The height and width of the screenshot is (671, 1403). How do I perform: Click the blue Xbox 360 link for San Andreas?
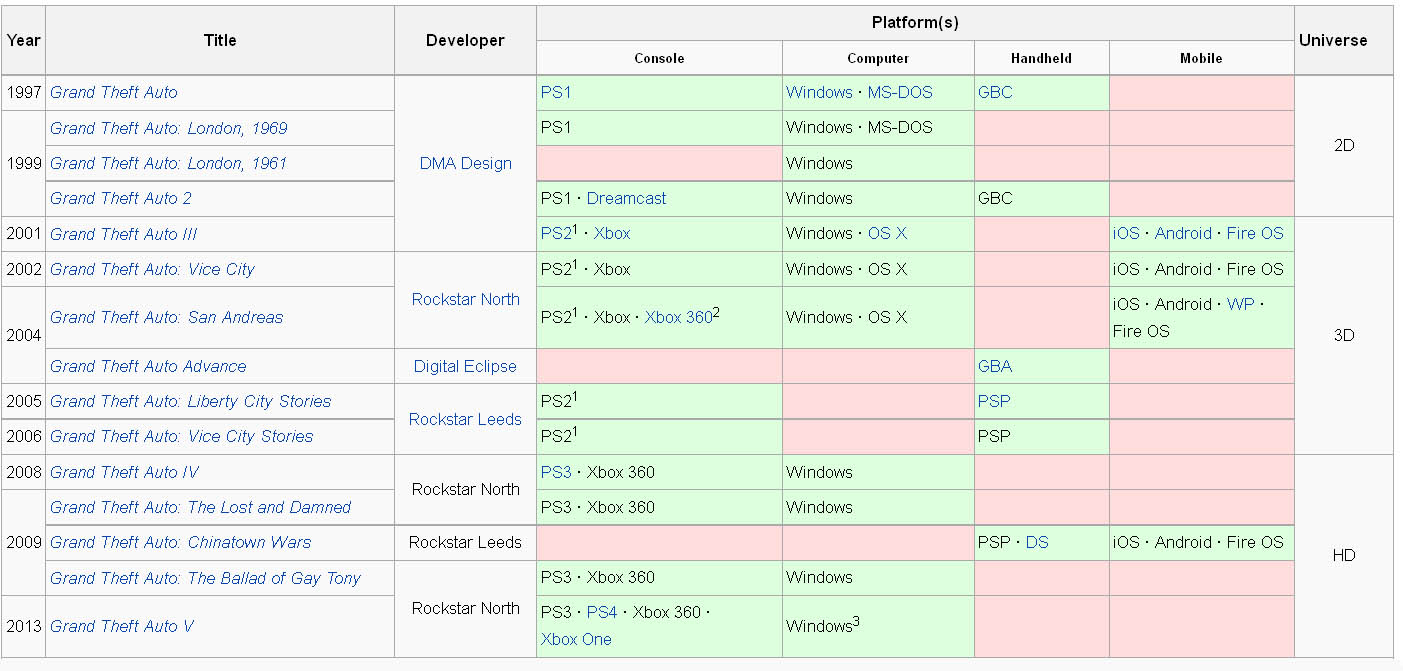click(x=678, y=317)
